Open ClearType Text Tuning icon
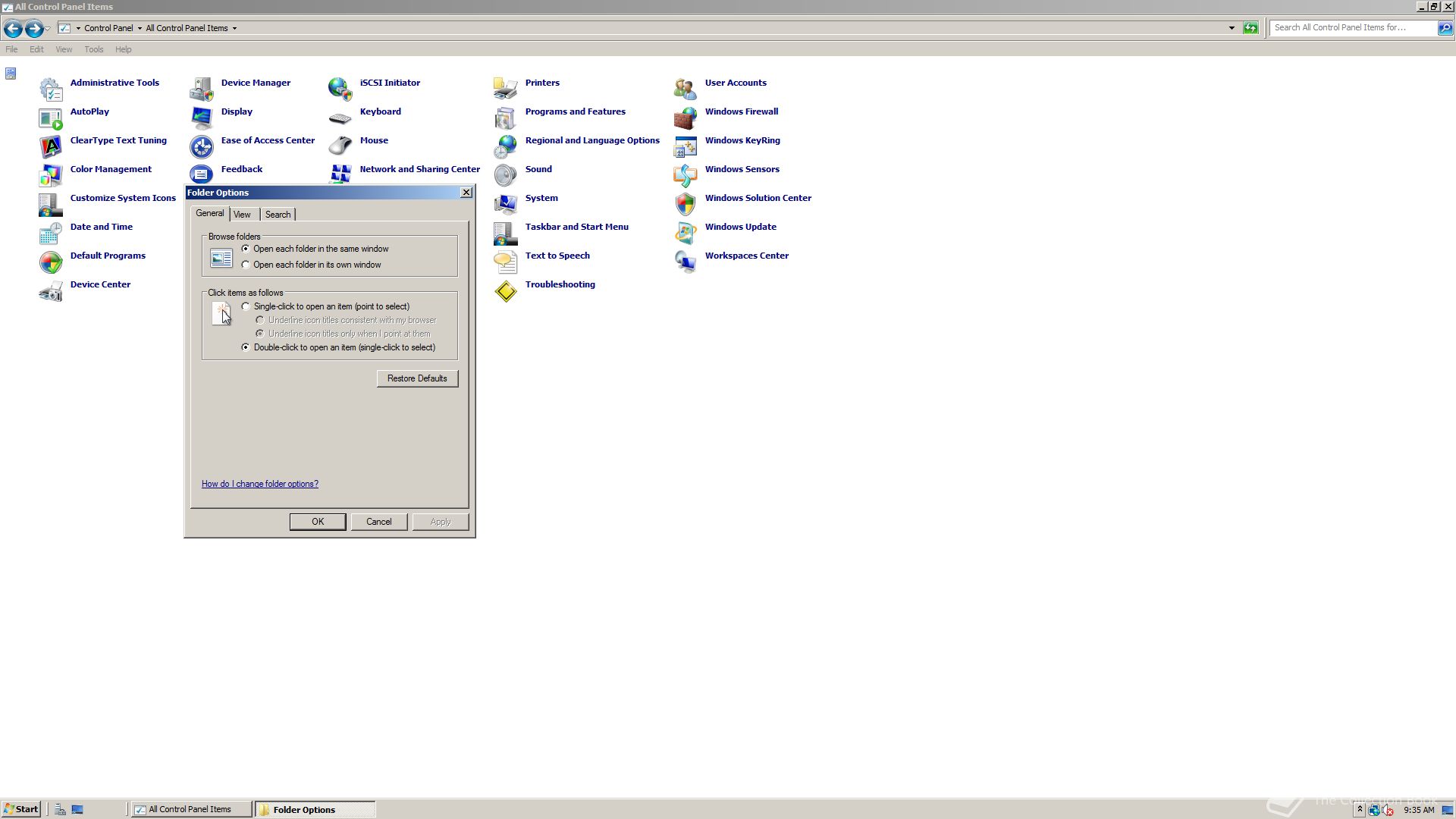This screenshot has width=1456, height=819. (x=51, y=147)
